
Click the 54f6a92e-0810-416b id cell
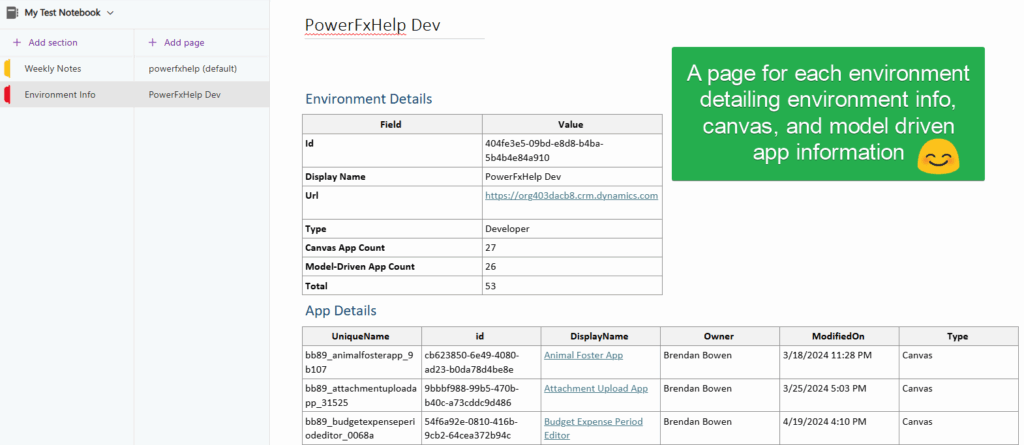(481, 429)
